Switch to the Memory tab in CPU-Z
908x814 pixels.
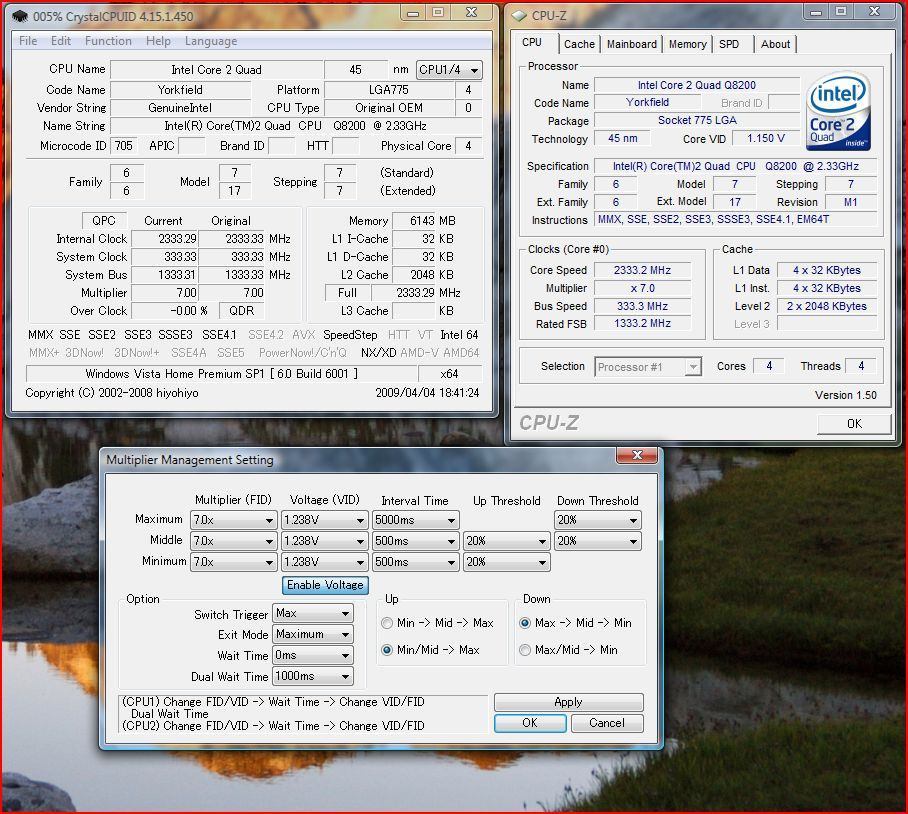(687, 44)
